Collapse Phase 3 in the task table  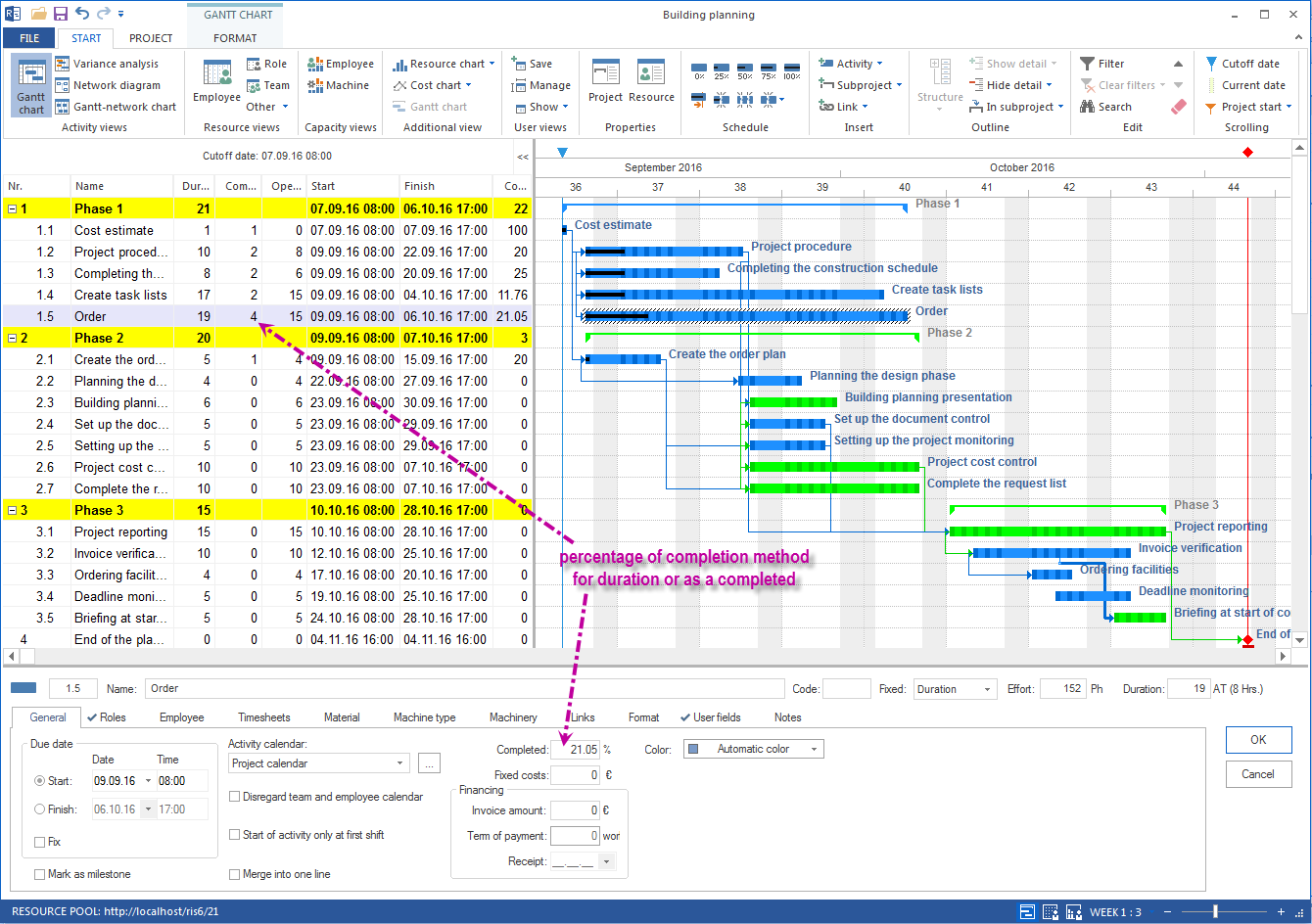(12, 510)
